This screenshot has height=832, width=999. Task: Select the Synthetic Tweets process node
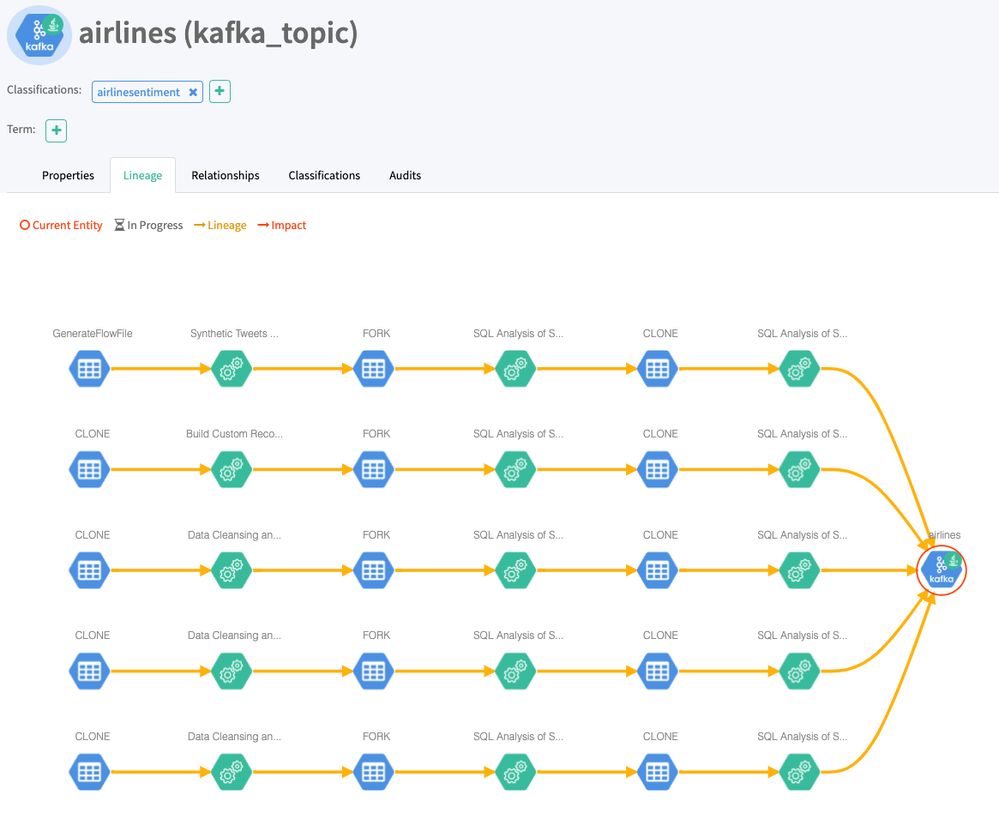(232, 368)
